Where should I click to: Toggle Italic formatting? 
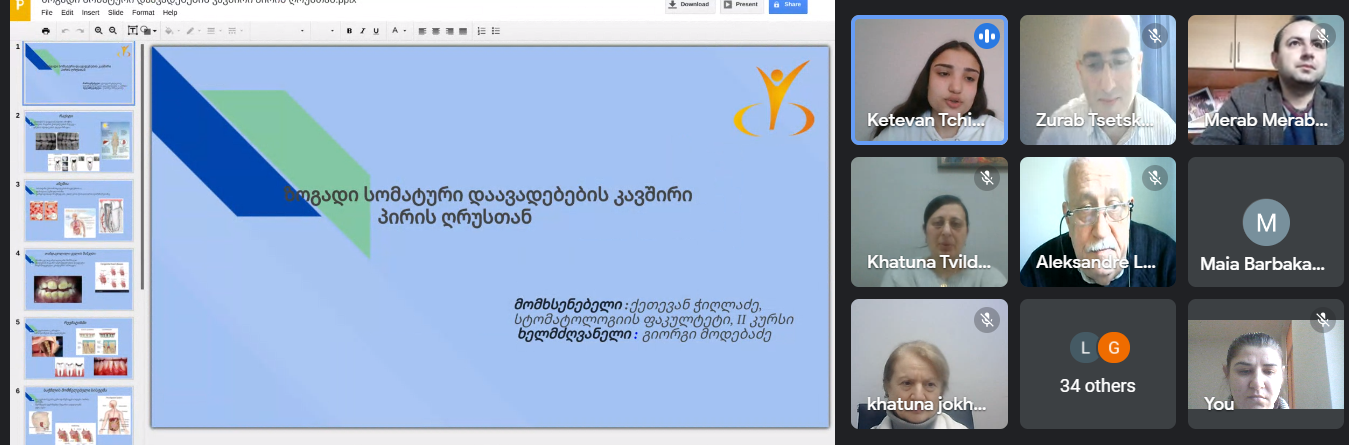click(x=362, y=31)
